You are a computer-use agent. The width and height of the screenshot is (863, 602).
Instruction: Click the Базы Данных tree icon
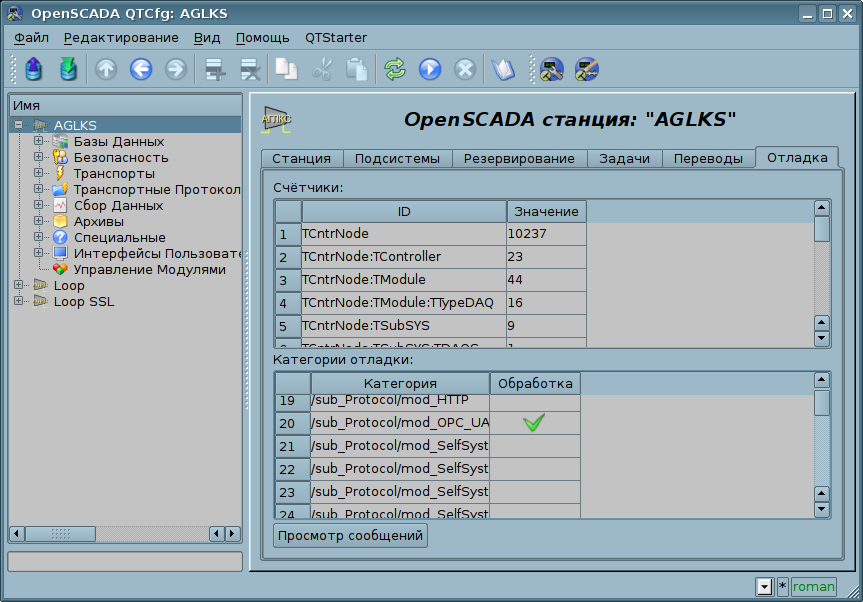coord(60,141)
